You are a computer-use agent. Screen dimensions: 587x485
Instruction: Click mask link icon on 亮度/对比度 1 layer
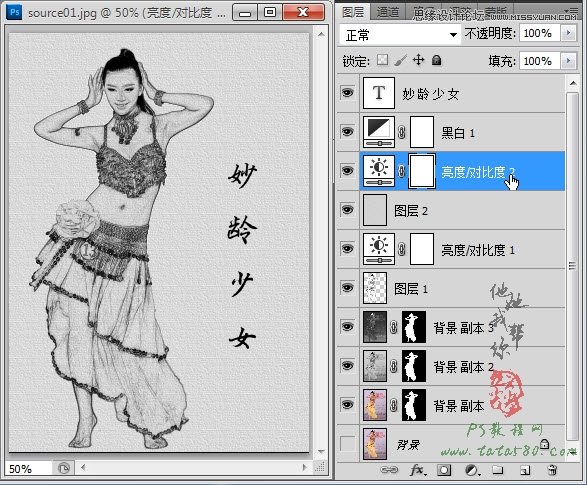(x=402, y=249)
